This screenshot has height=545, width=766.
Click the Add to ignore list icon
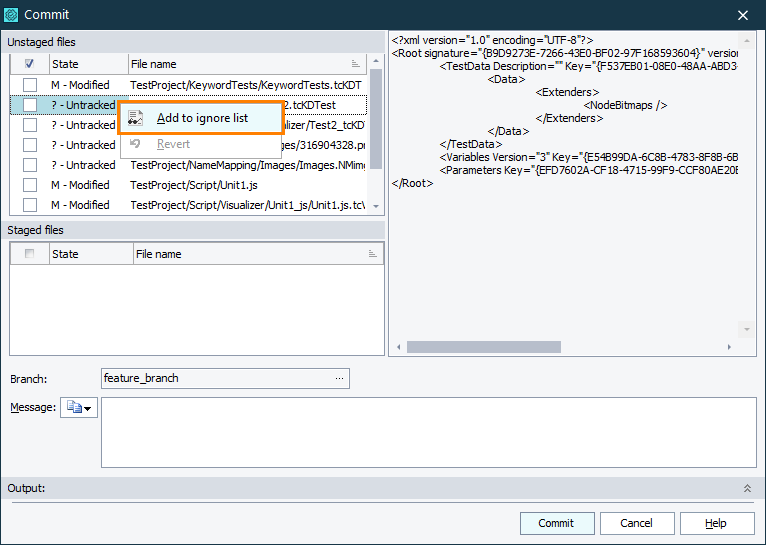pyautogui.click(x=136, y=118)
